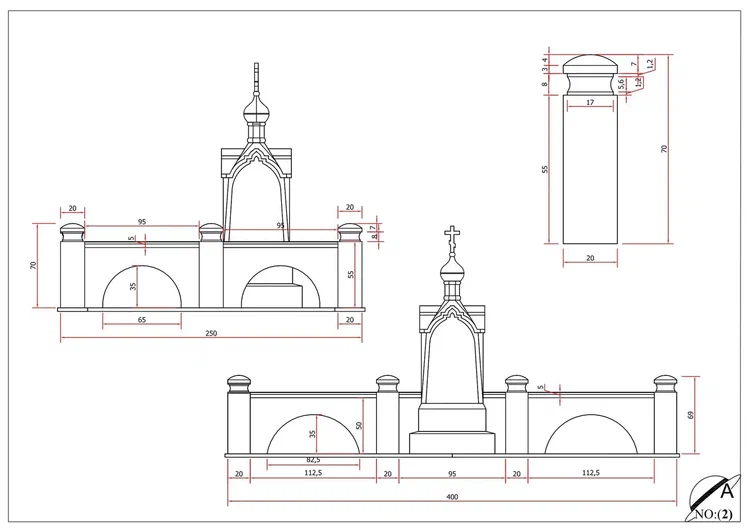Select the '400' overall width dimension
The height and width of the screenshot is (530, 750).
[x=452, y=496]
